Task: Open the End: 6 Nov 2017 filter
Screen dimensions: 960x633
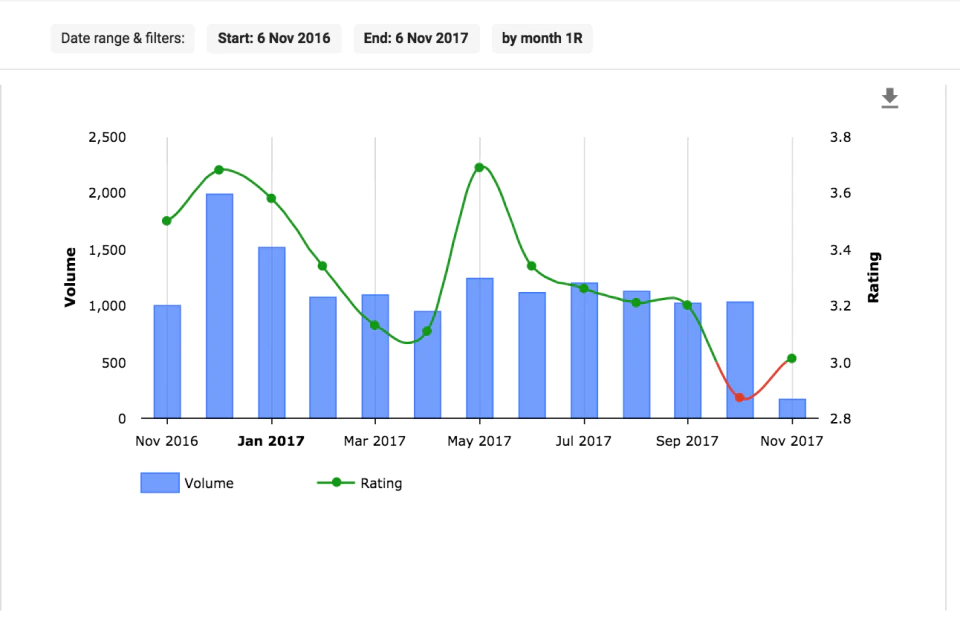Action: point(416,39)
